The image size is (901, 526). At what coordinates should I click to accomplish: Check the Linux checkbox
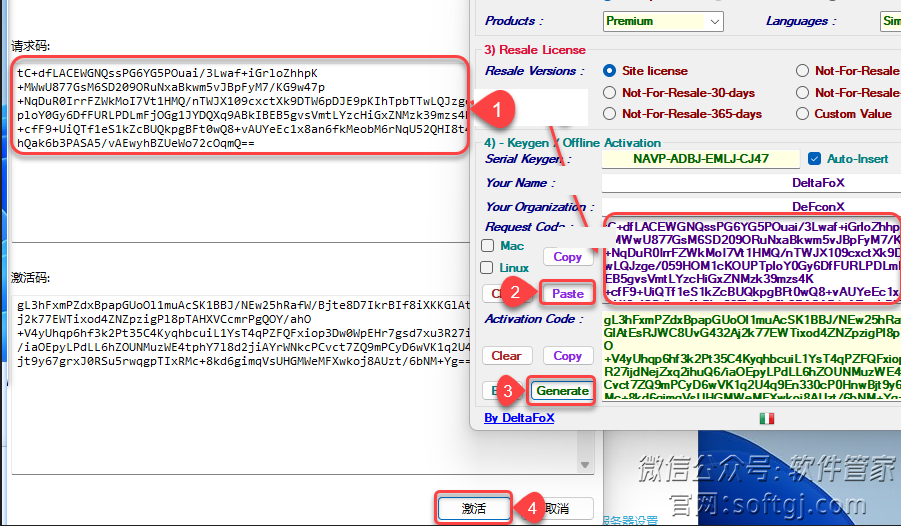[x=487, y=268]
